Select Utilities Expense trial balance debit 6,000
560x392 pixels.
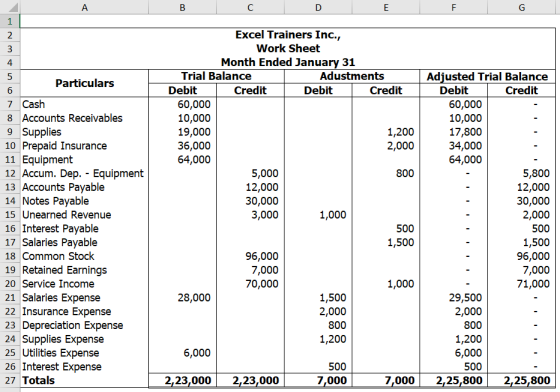182,353
